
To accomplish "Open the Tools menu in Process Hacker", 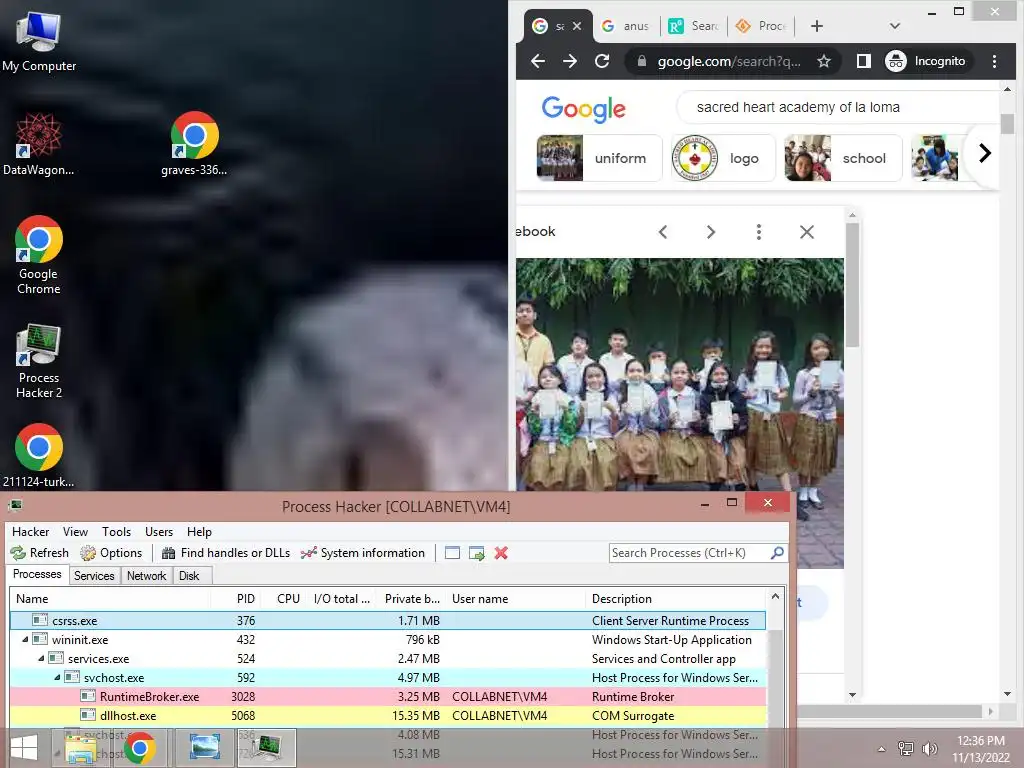I will (116, 532).
